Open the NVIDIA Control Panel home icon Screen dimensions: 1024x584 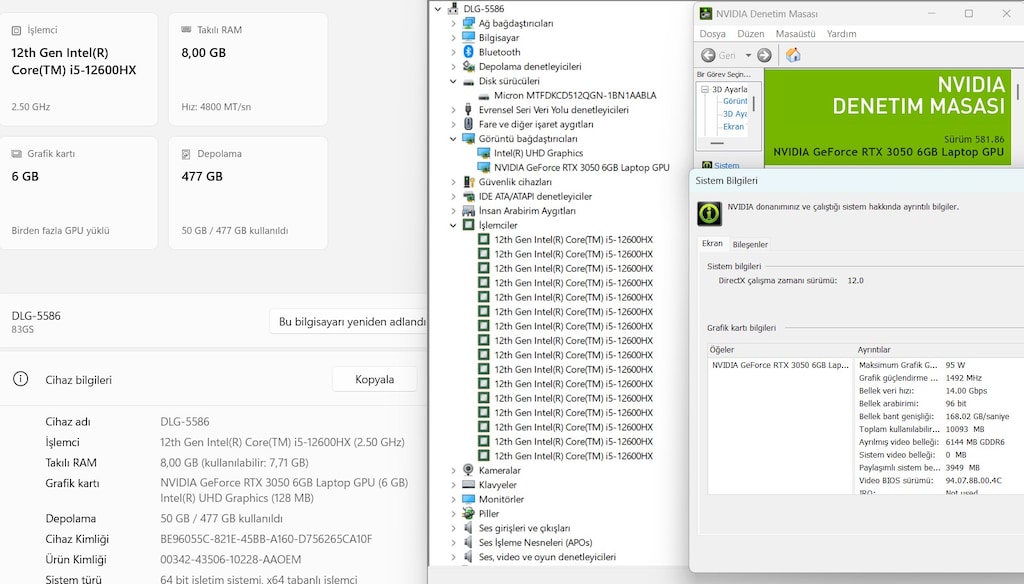[x=793, y=55]
